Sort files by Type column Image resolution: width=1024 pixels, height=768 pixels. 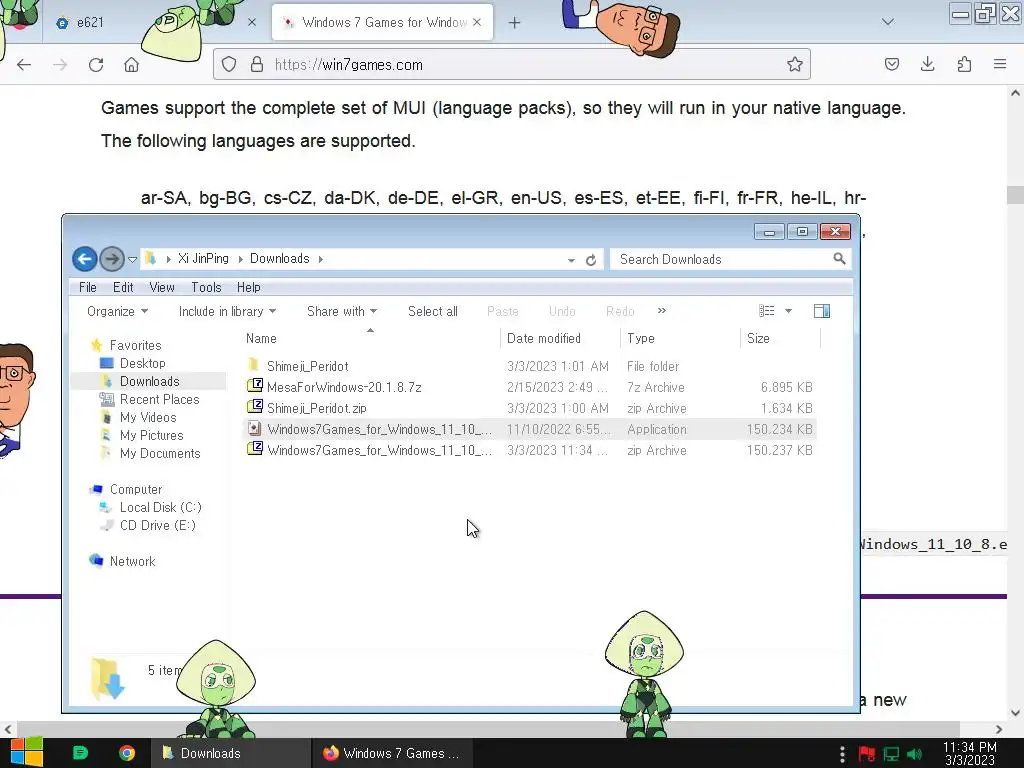(x=680, y=338)
